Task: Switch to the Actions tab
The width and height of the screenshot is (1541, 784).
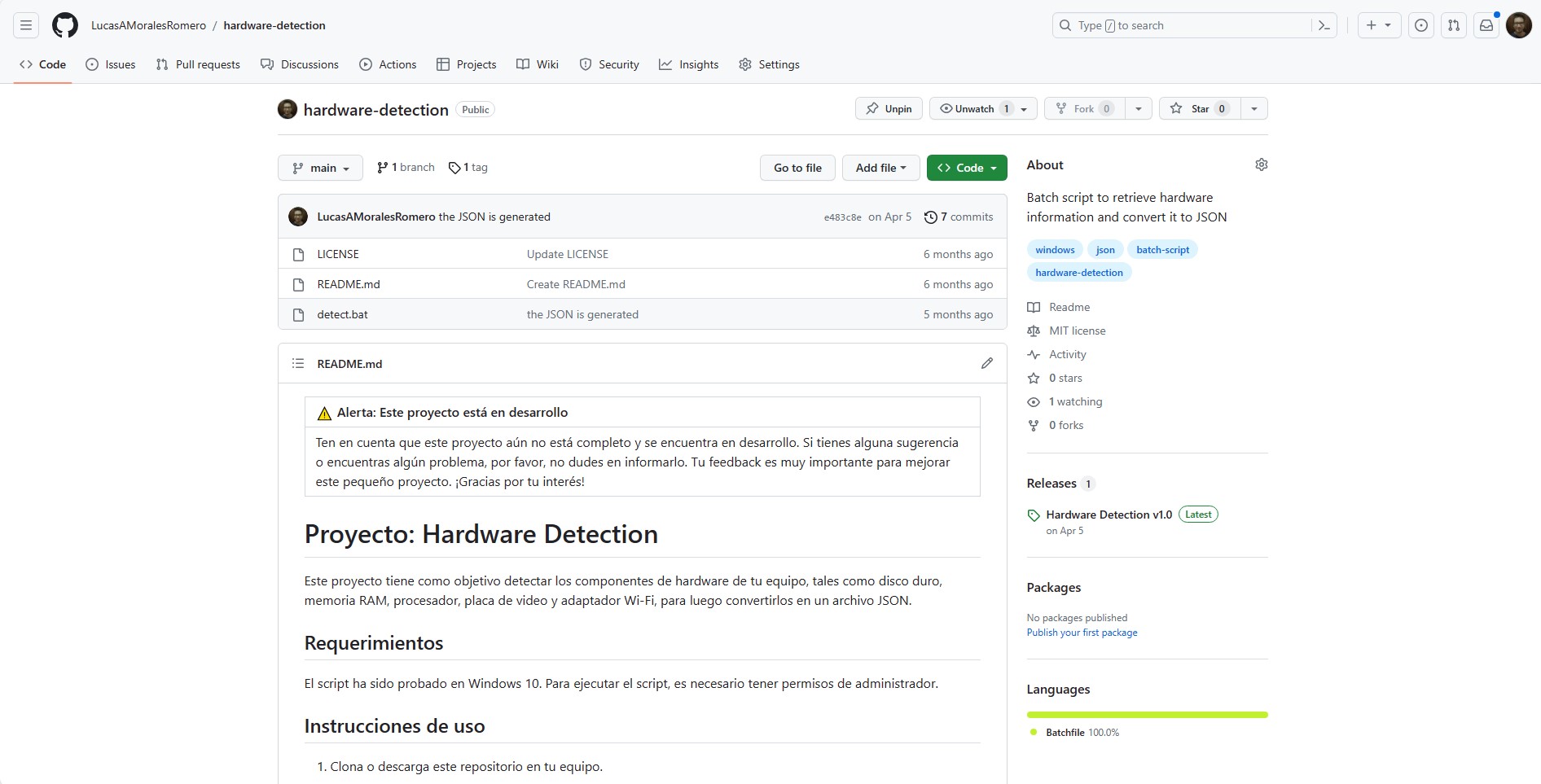Action: (x=388, y=64)
